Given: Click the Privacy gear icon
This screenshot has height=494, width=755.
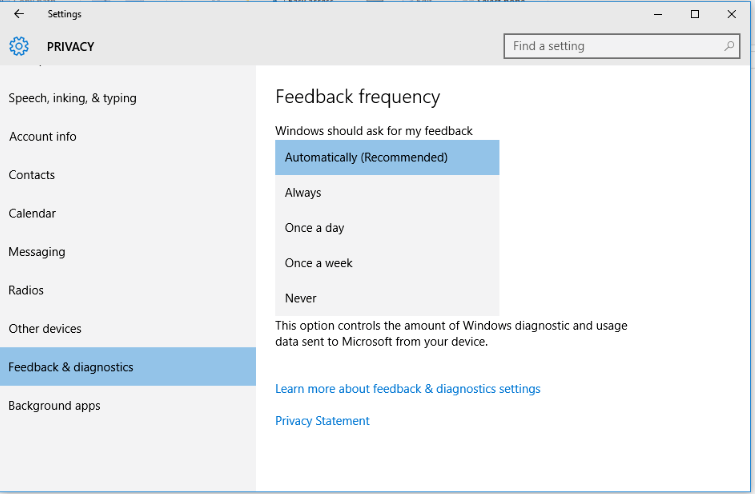Looking at the screenshot, I should tap(19, 46).
